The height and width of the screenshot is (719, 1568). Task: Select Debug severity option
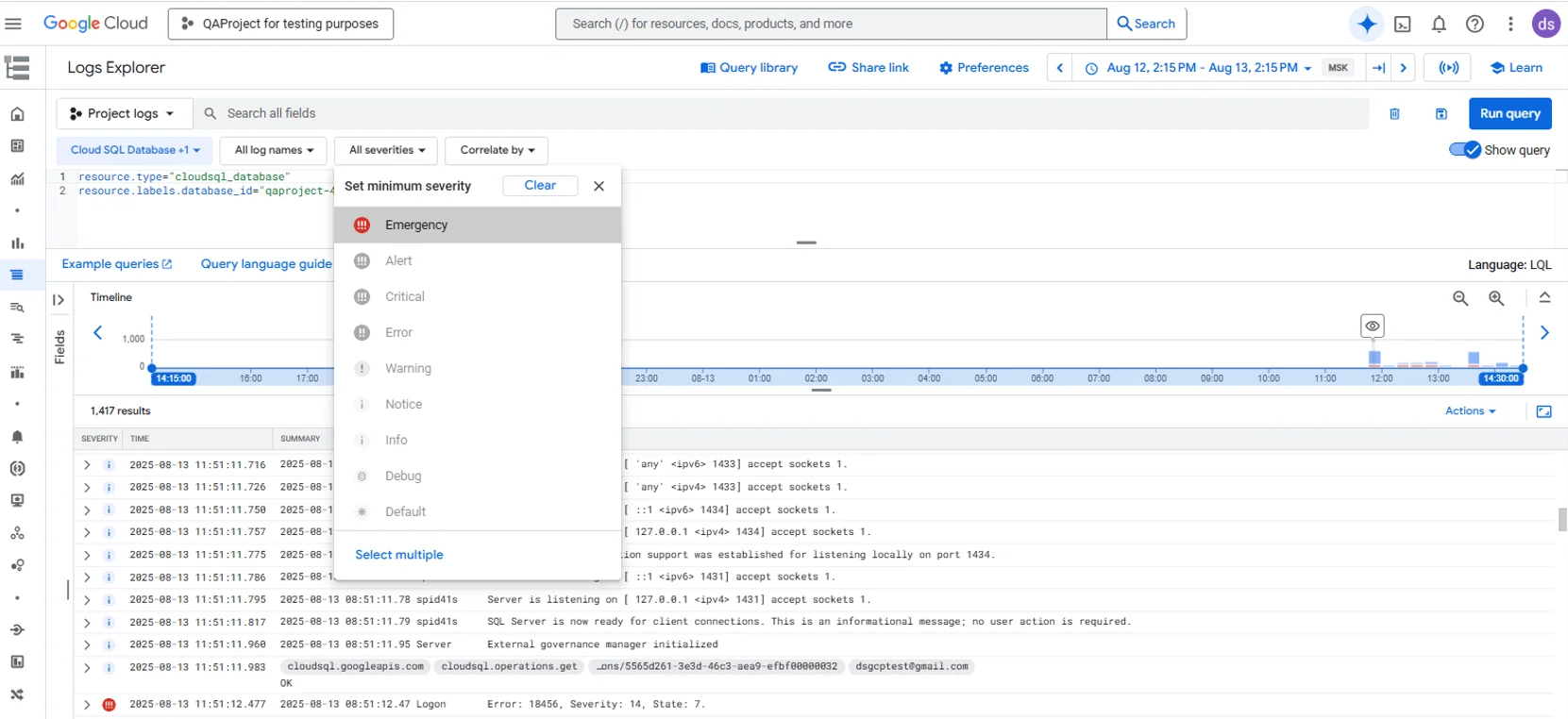478,477
